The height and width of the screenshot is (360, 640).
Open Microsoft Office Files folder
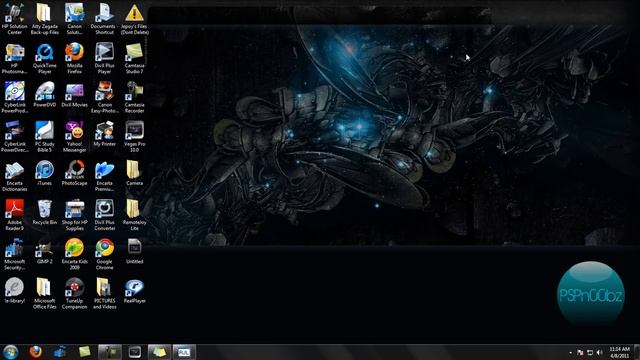(44, 293)
